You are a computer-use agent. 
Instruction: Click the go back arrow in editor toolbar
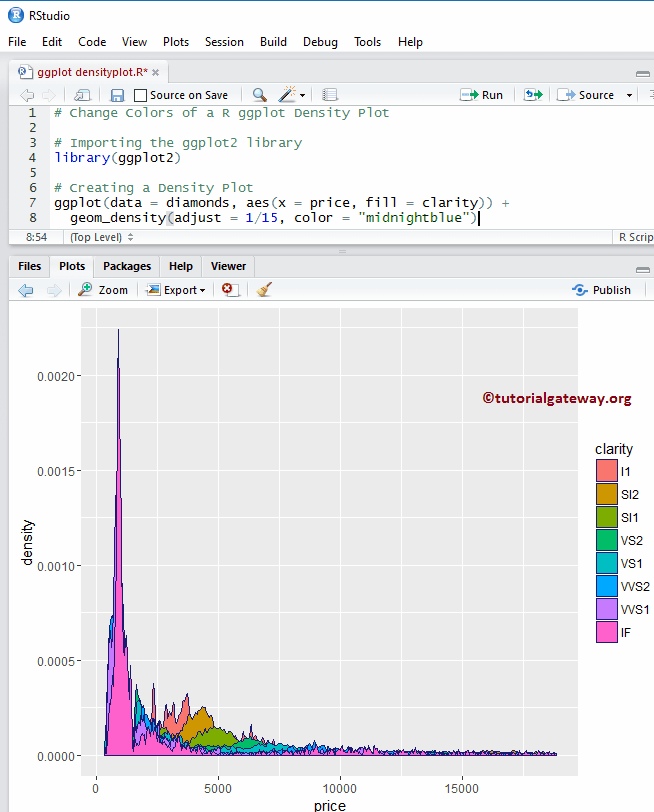pyautogui.click(x=27, y=95)
